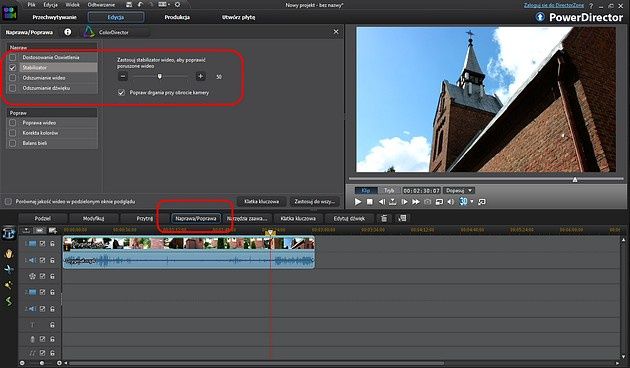Open the Plik menu

click(31, 5)
